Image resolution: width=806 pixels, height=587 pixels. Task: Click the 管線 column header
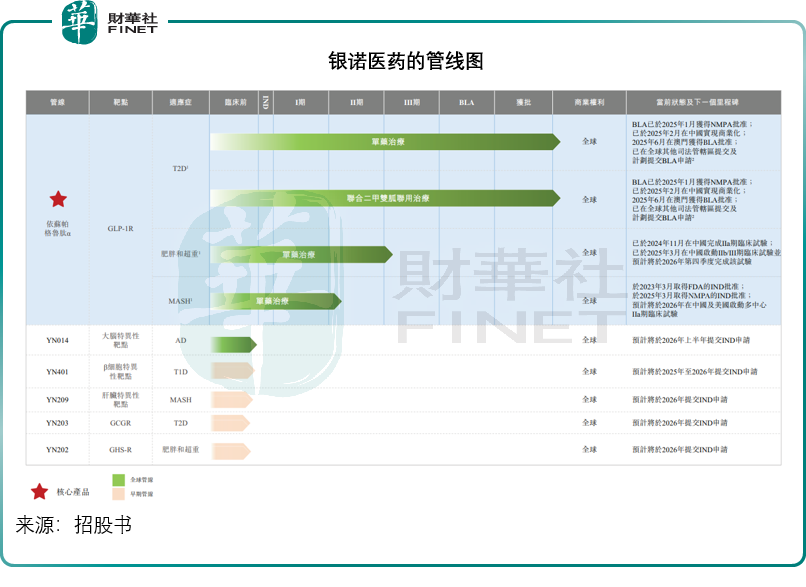coord(58,102)
